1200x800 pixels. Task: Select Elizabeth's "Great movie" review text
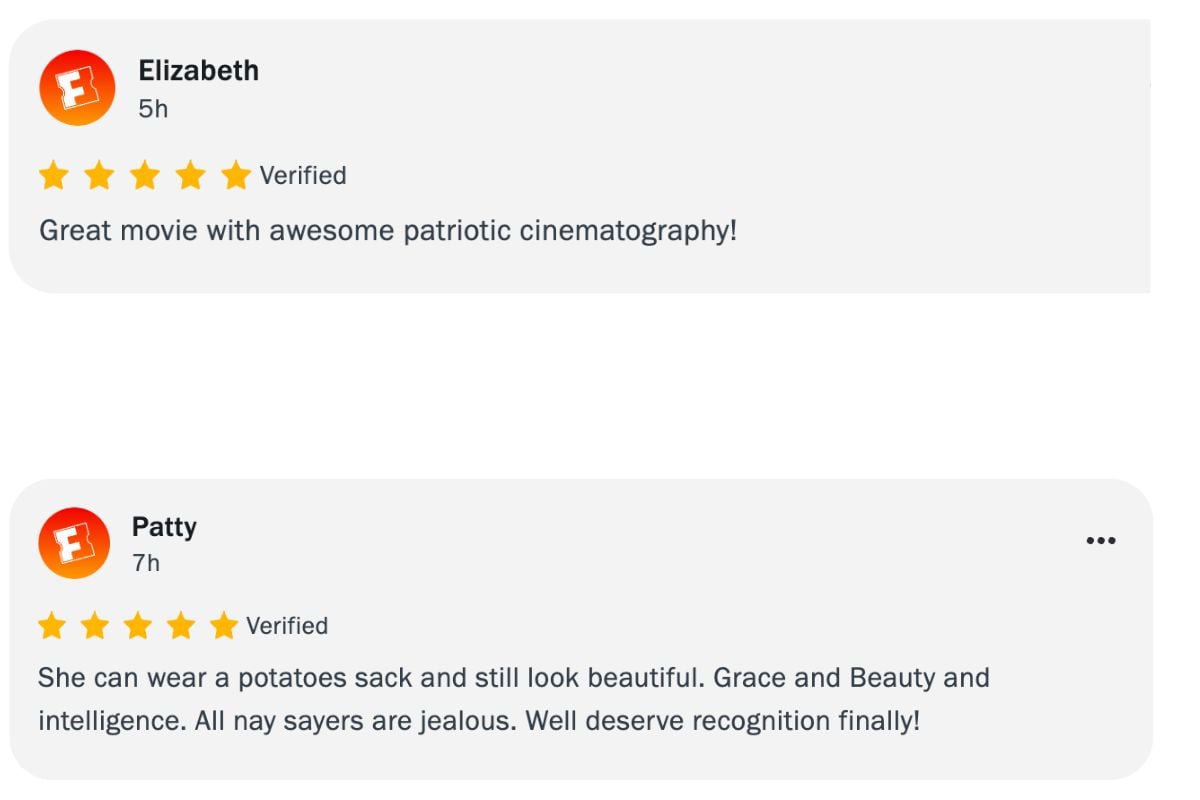tap(388, 231)
